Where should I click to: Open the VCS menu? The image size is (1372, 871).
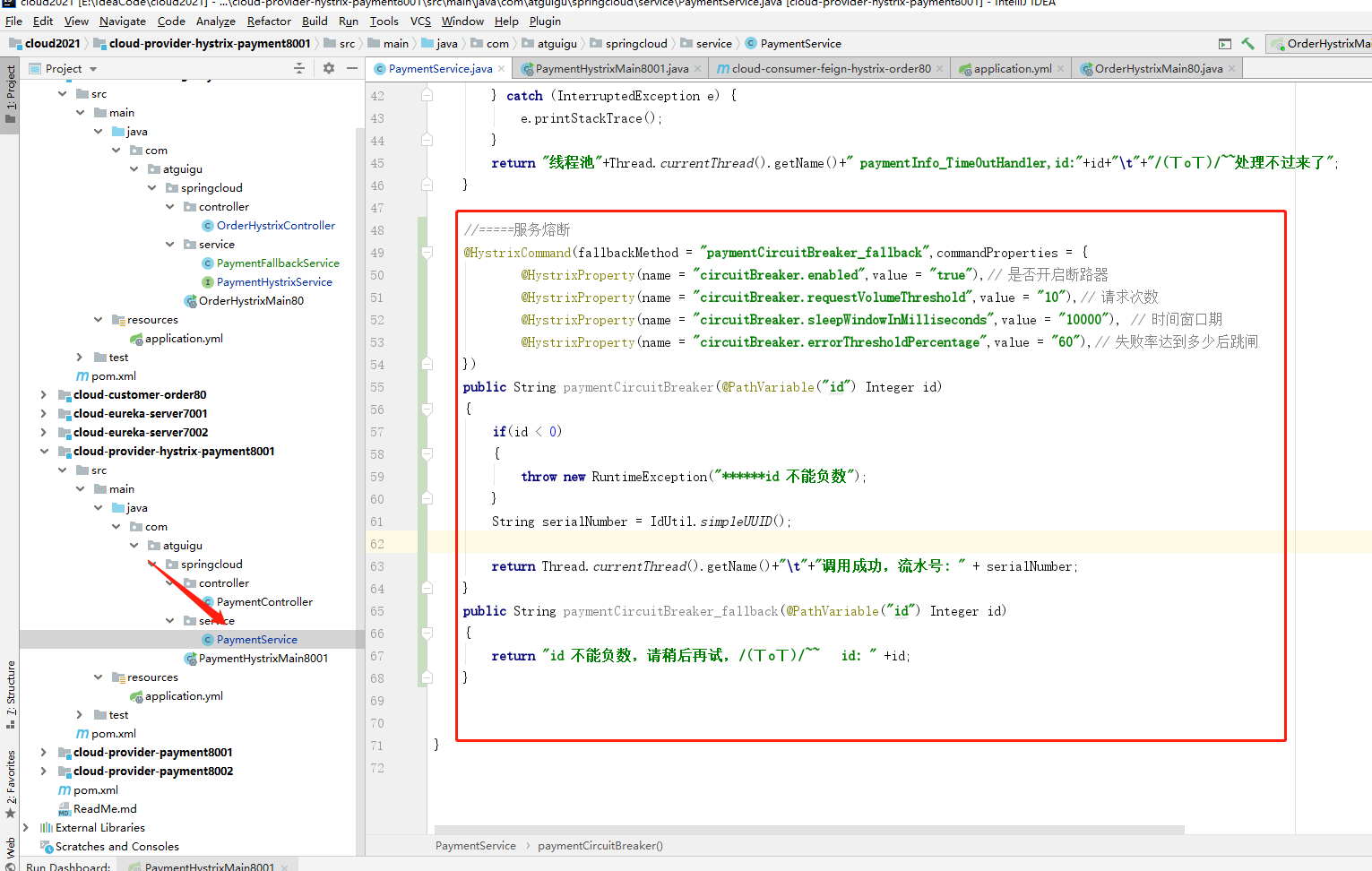[420, 21]
